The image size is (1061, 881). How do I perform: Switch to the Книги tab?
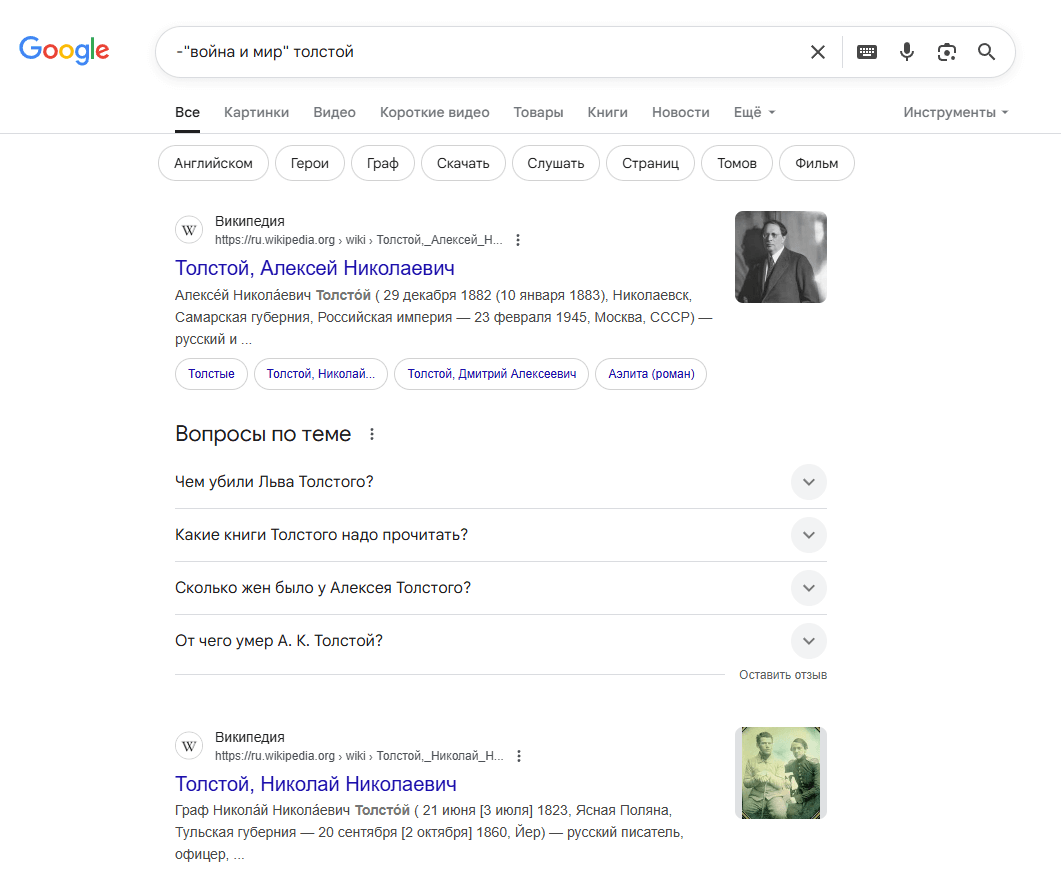(x=608, y=112)
